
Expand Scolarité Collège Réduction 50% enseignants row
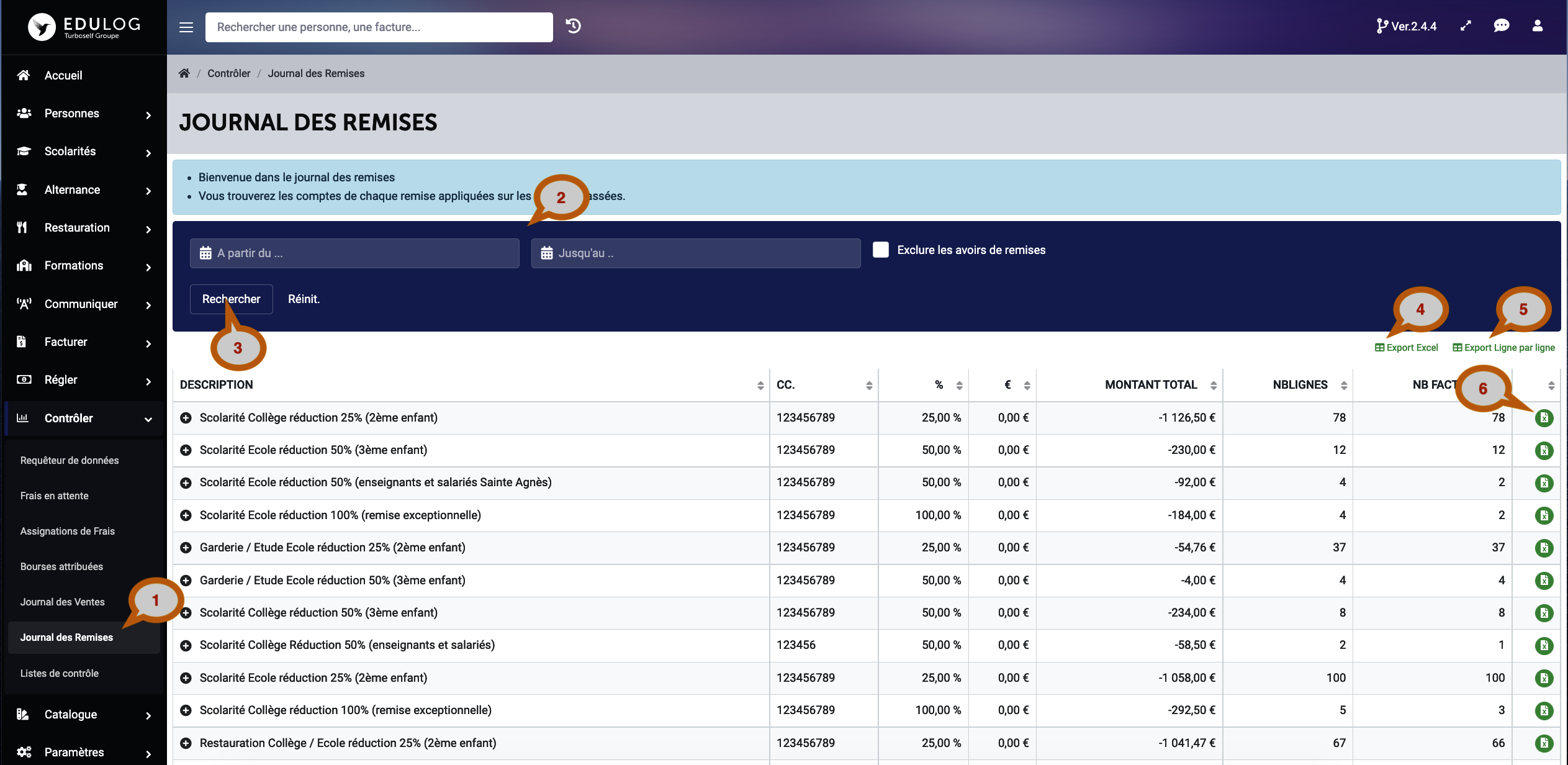click(x=186, y=646)
